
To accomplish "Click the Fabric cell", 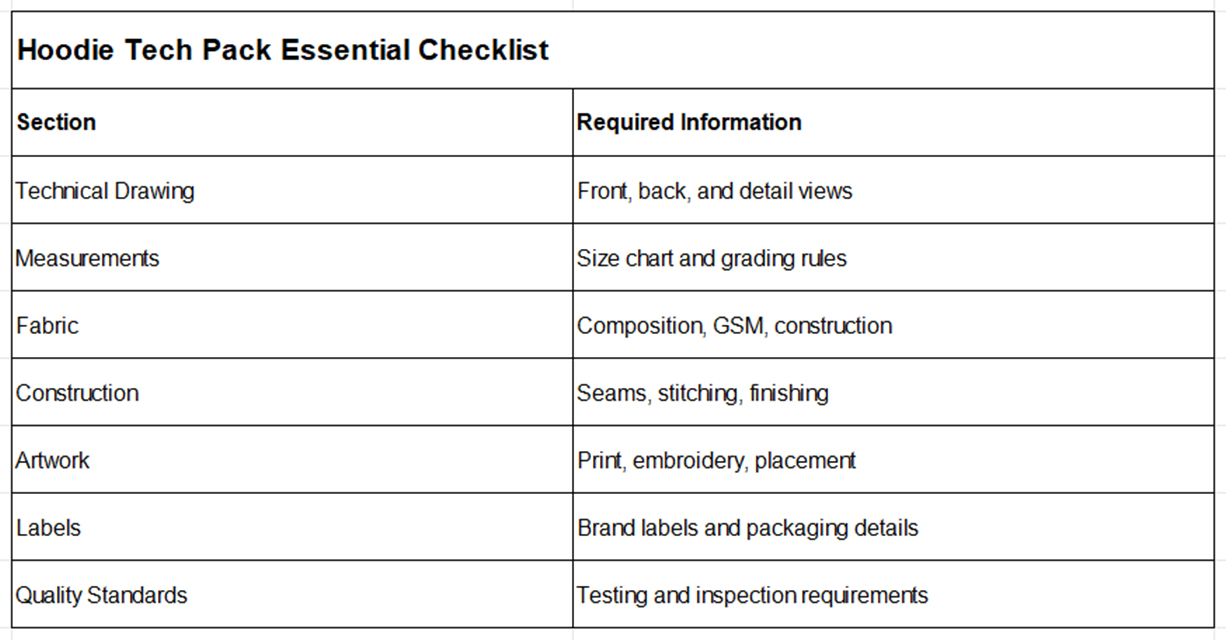I will tap(292, 325).
